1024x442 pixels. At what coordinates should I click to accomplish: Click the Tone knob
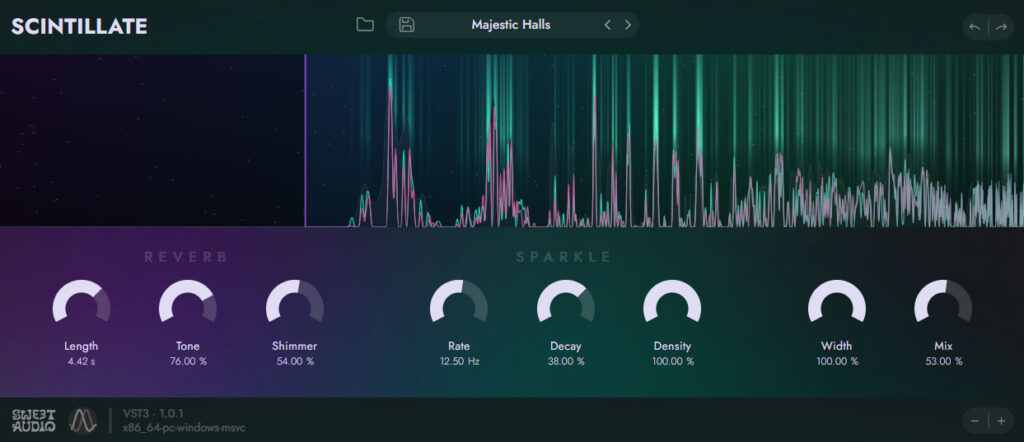tap(187, 302)
